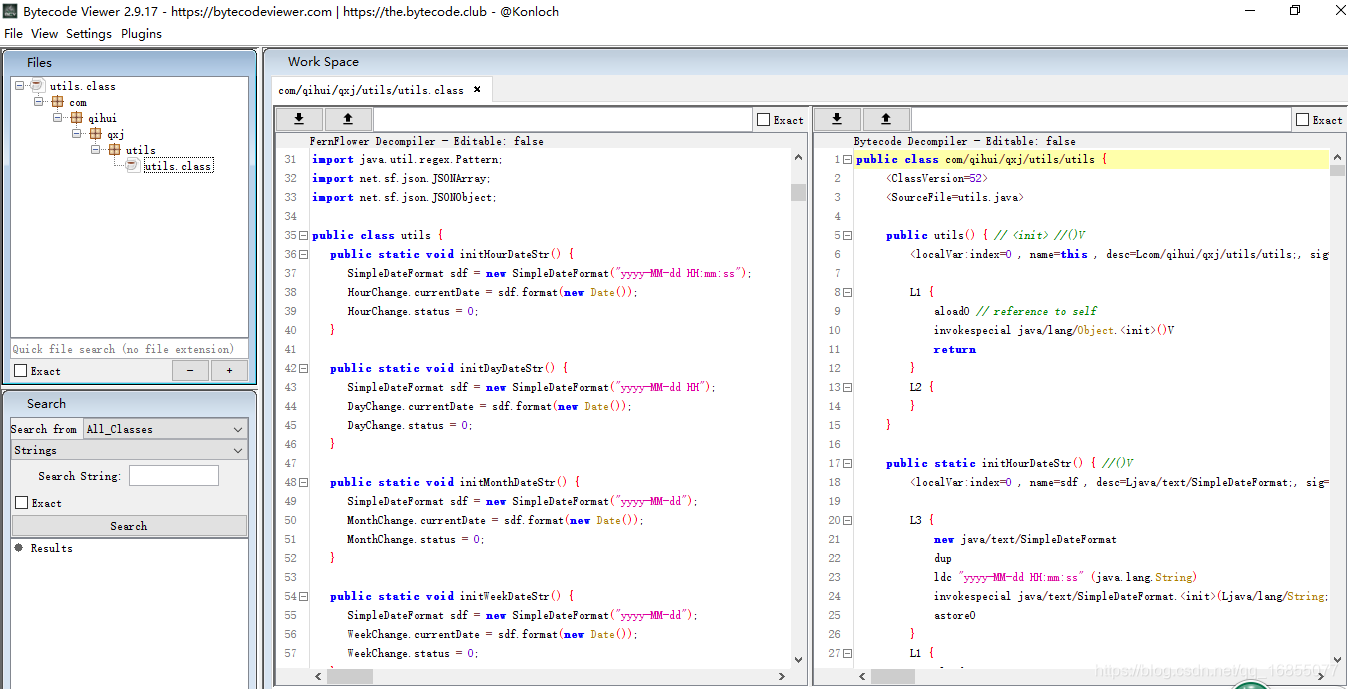Click the qihui package icon

point(77,118)
